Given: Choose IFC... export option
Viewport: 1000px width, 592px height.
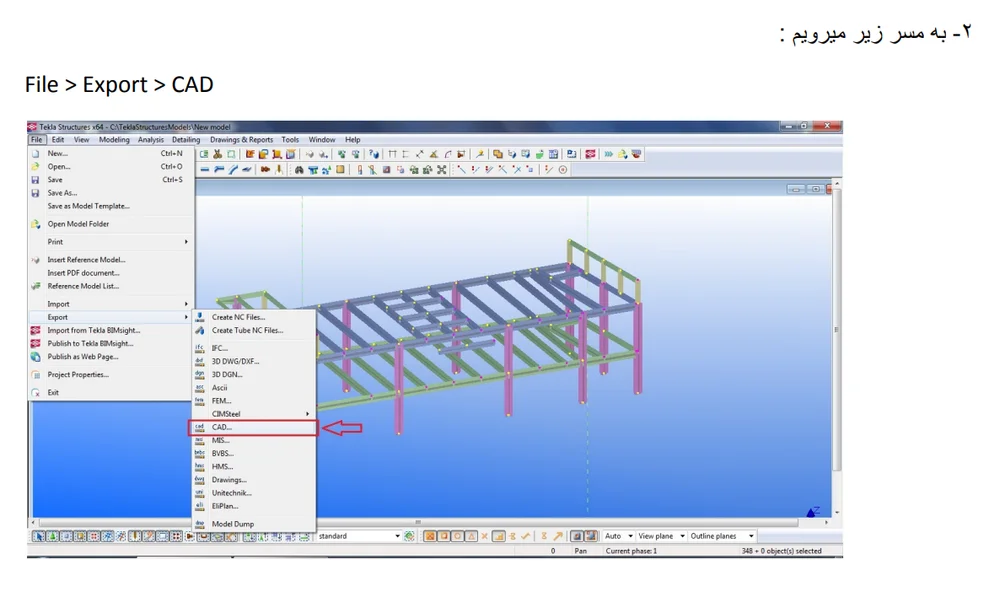Looking at the screenshot, I should (253, 348).
